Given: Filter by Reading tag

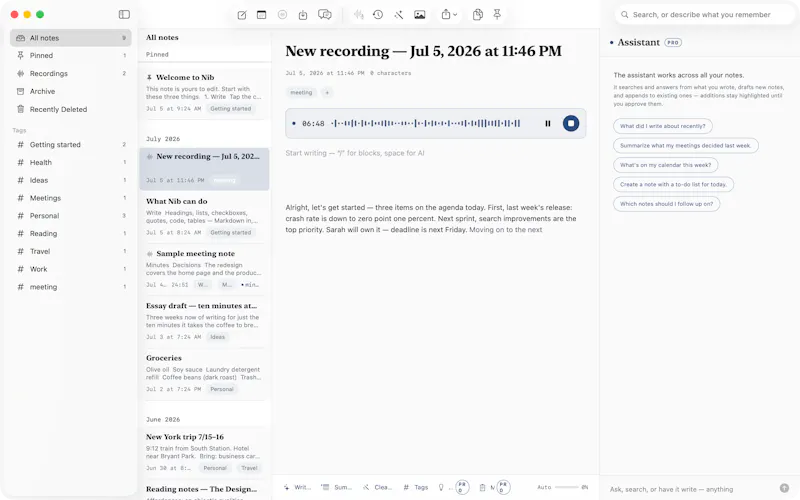Looking at the screenshot, I should pos(71,234).
